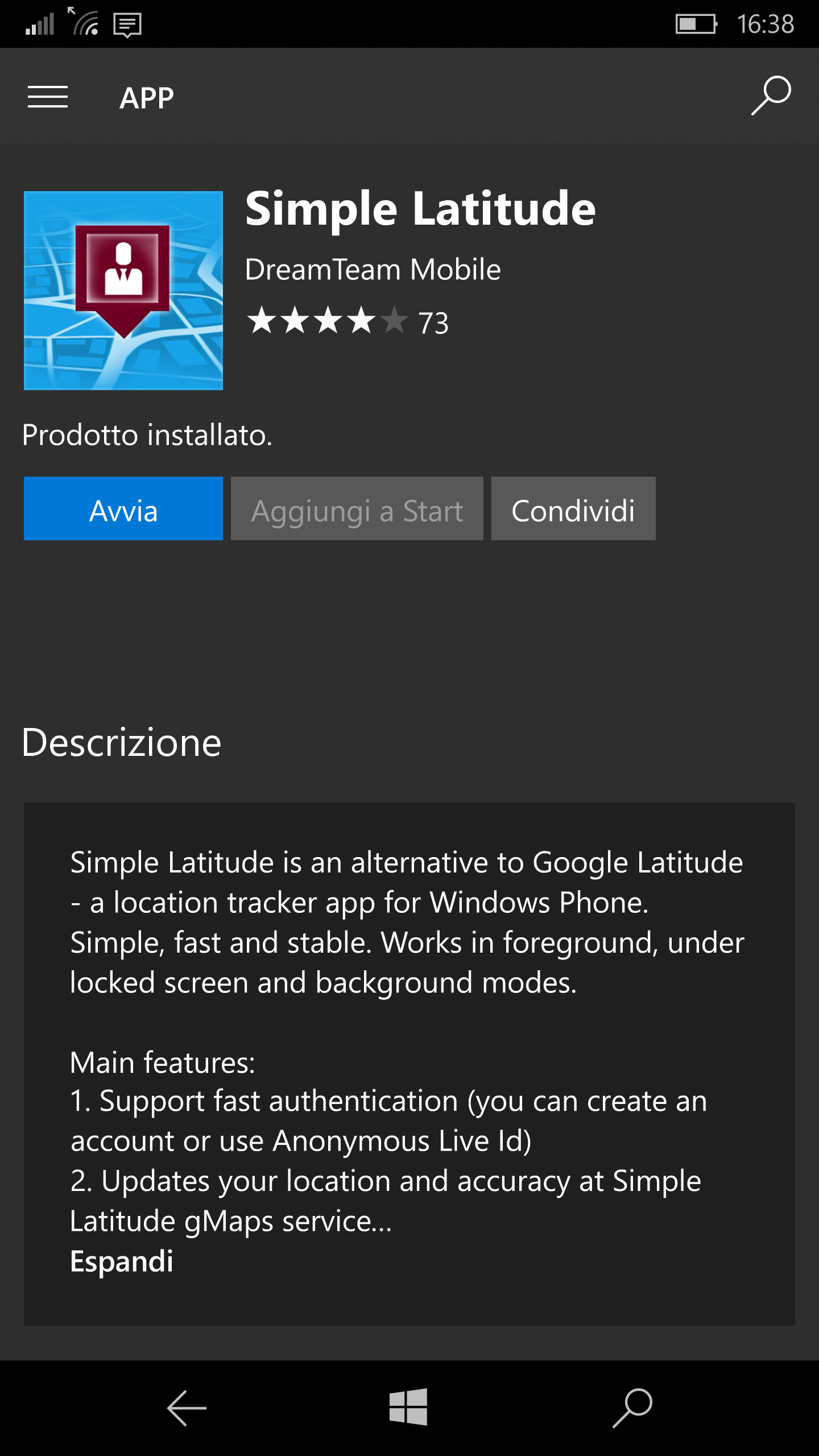This screenshot has width=819, height=1456.
Task: Tap the notification message icon
Action: [x=127, y=24]
